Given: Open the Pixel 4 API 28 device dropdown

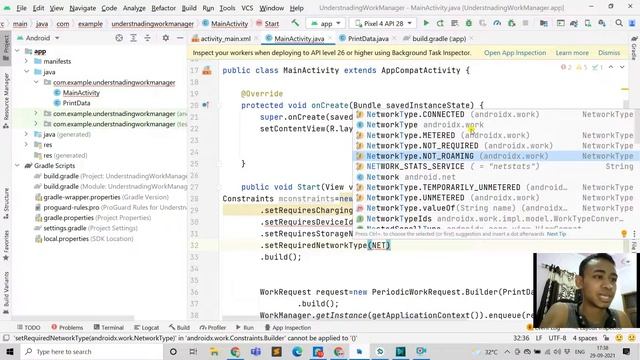Looking at the screenshot, I should pos(383,24).
